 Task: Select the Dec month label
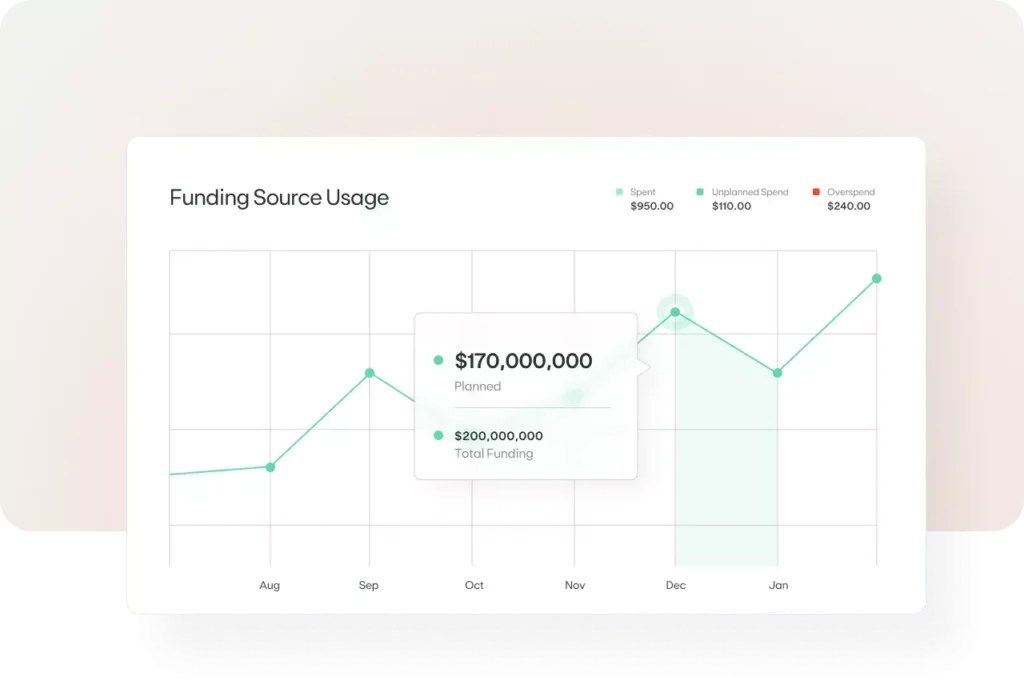676,585
